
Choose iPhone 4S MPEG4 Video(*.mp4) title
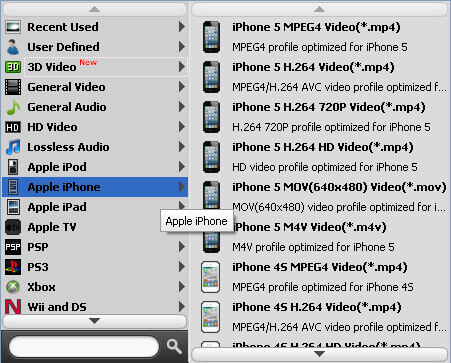320,267
